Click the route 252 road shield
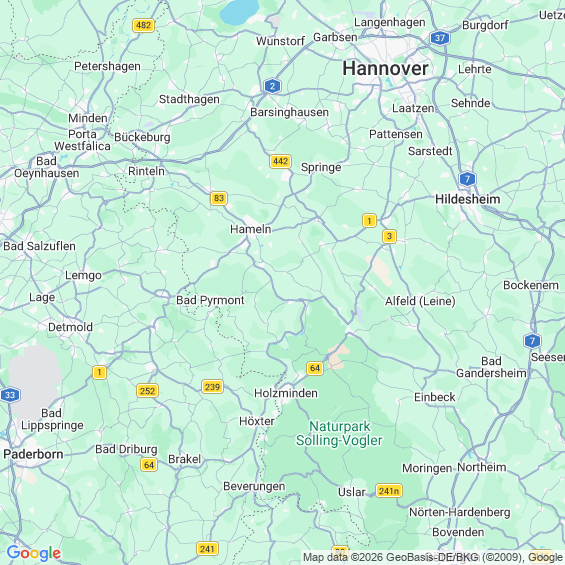The image size is (565, 565). click(147, 391)
